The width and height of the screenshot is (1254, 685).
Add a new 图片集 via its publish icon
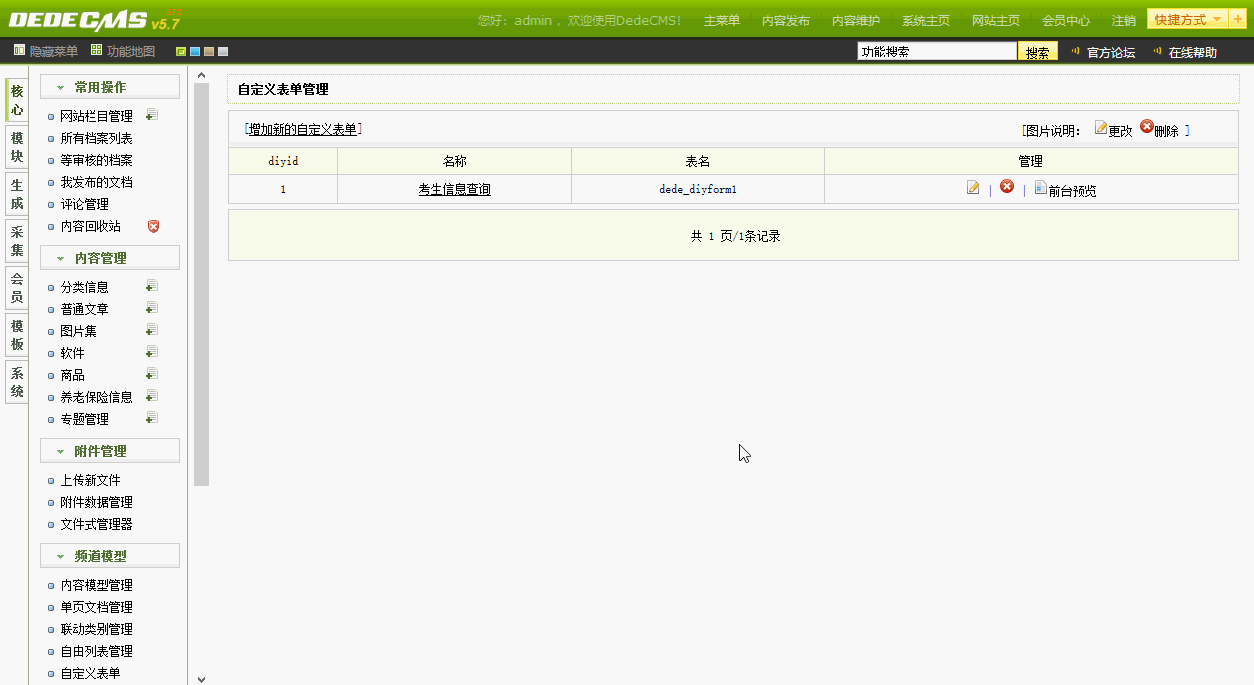[151, 329]
